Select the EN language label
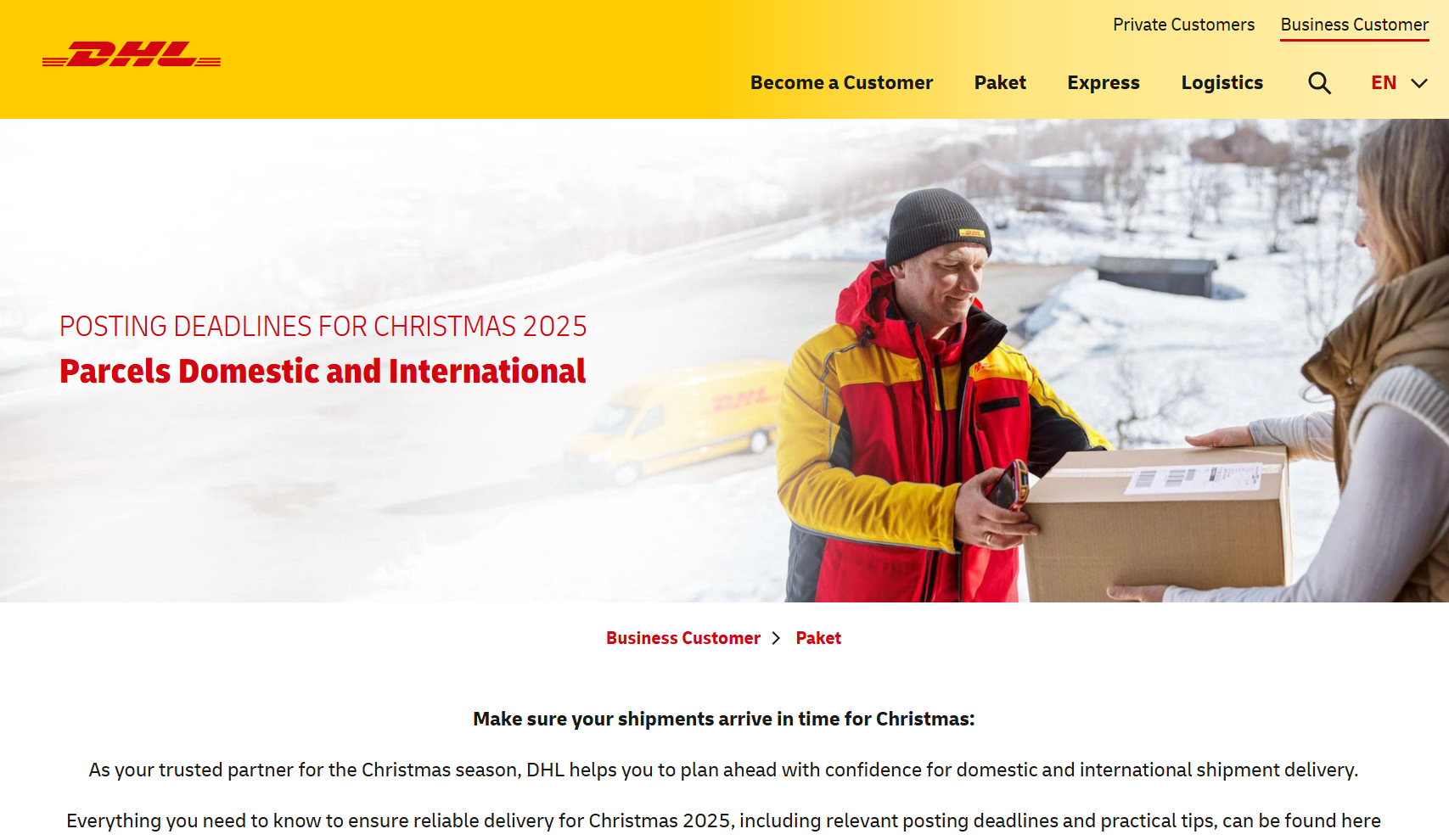The image size is (1449, 840). pos(1384,83)
